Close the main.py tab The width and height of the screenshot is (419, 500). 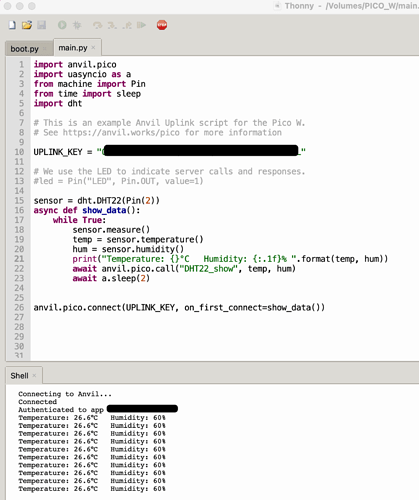point(93,48)
